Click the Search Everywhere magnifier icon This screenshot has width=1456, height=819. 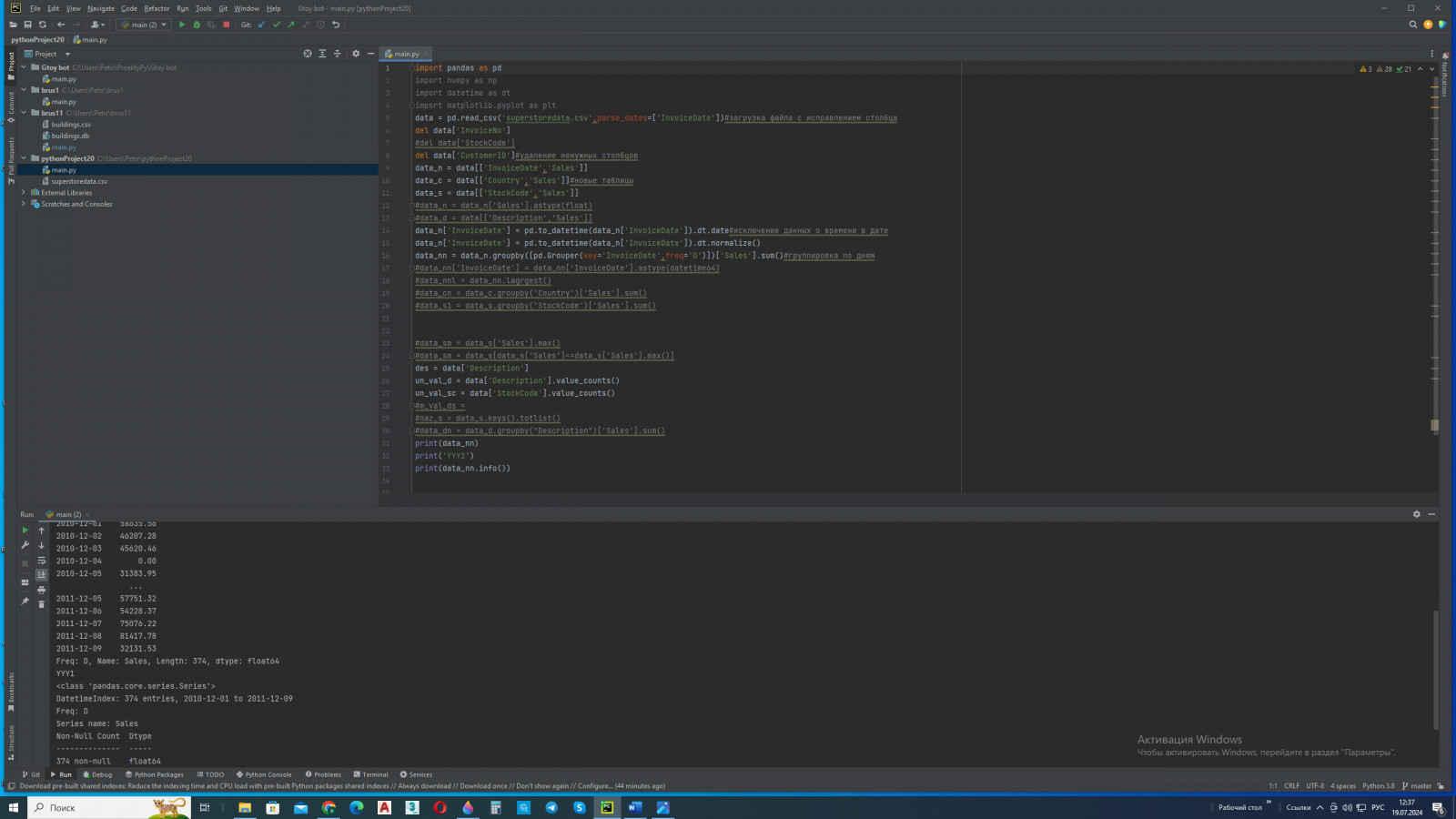click(x=1412, y=25)
